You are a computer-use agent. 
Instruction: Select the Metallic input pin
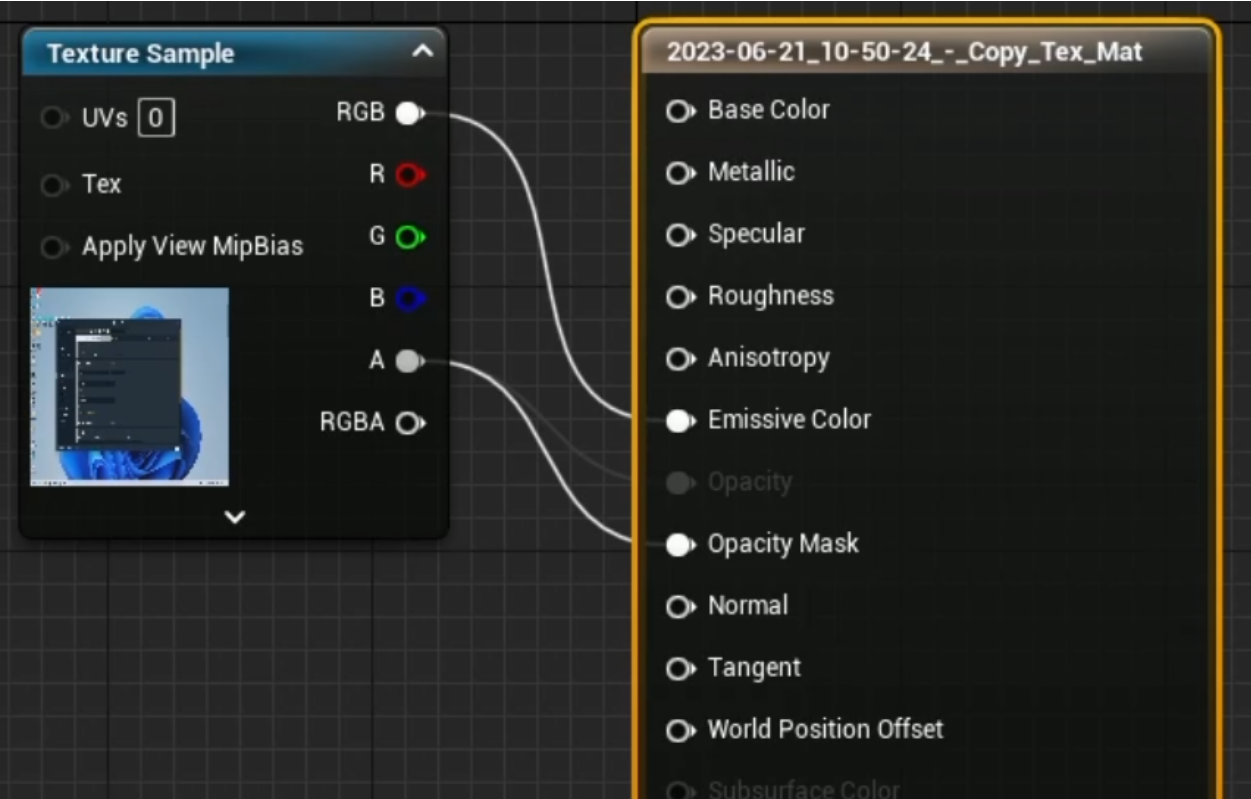point(680,173)
